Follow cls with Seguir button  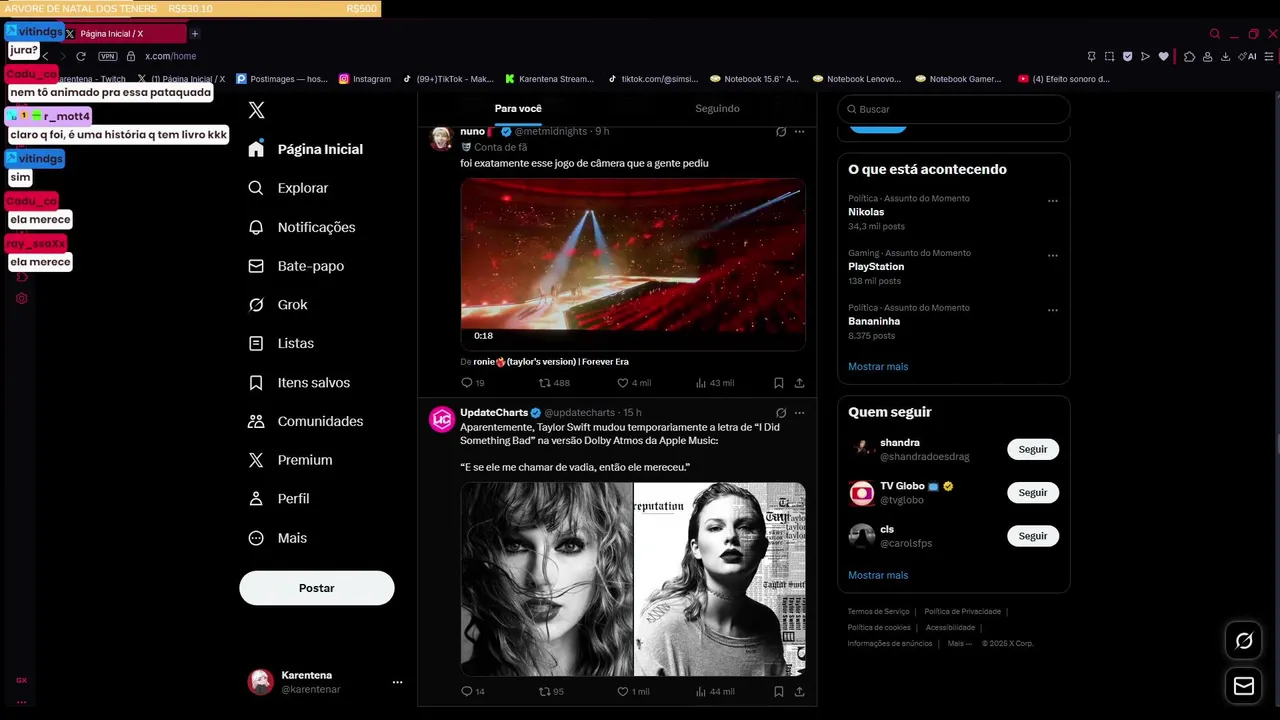point(1033,536)
